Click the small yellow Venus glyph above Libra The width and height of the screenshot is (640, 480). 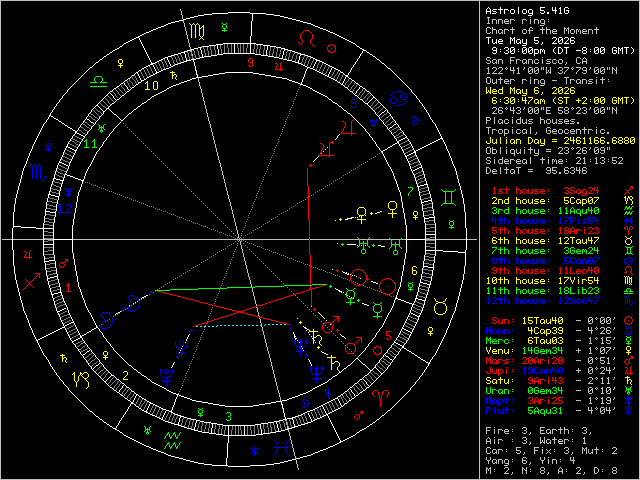point(121,63)
